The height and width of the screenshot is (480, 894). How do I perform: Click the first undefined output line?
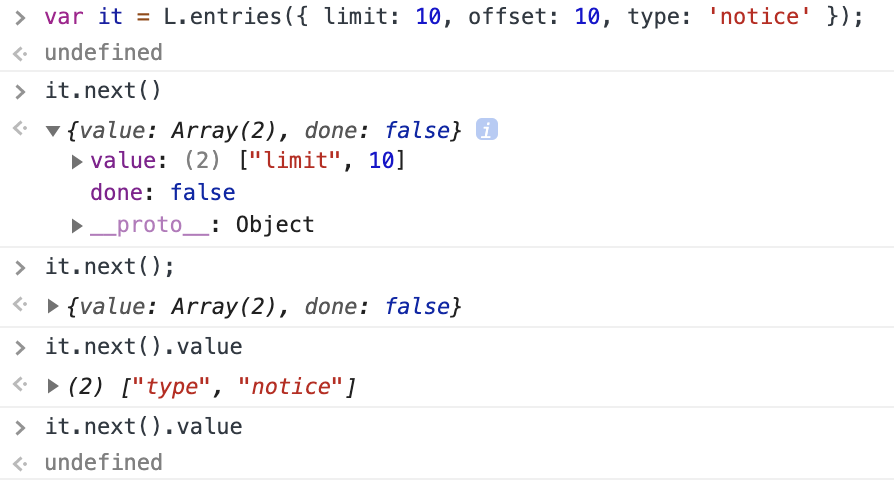pos(104,52)
